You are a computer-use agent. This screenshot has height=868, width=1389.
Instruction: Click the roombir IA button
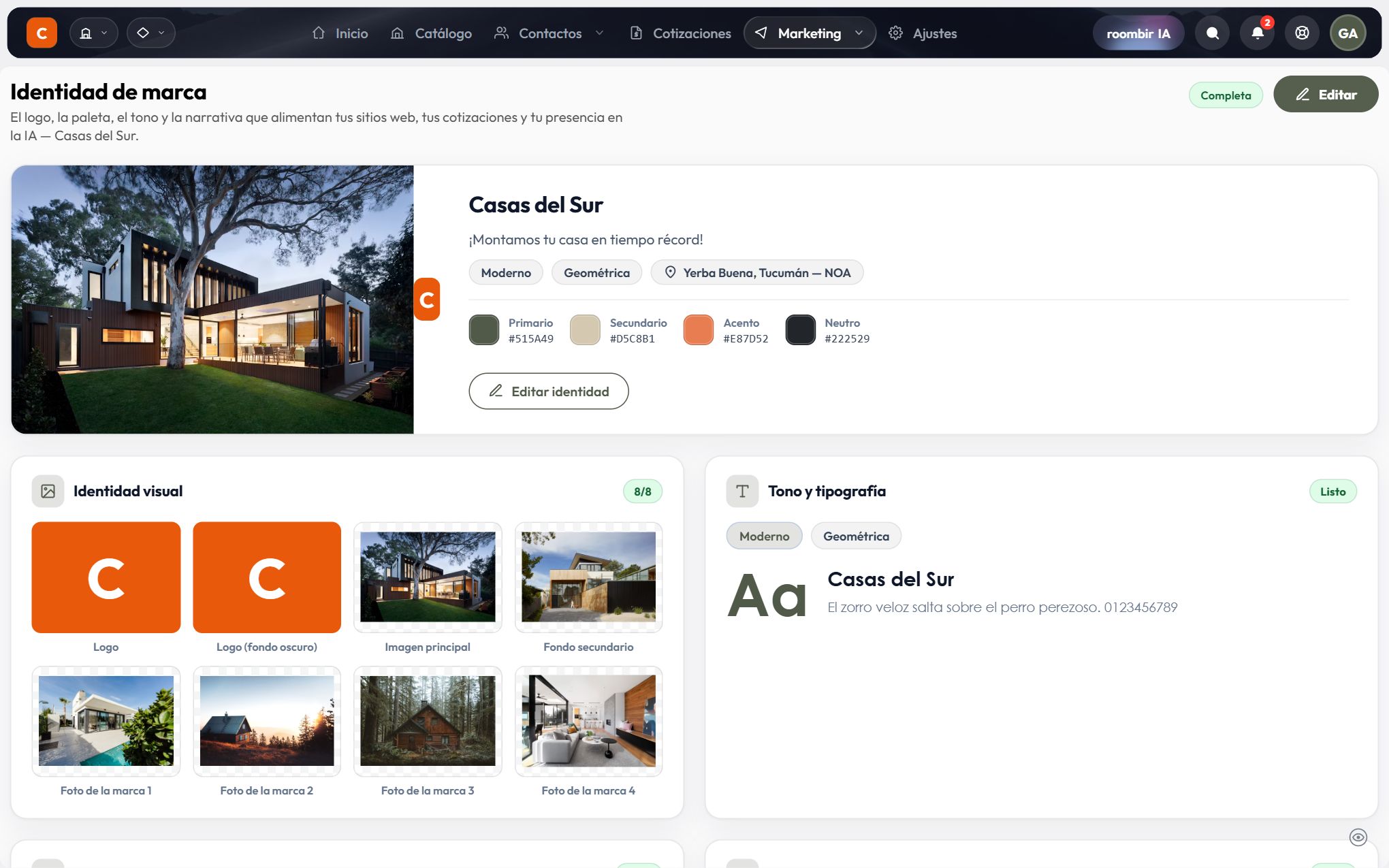[1138, 33]
